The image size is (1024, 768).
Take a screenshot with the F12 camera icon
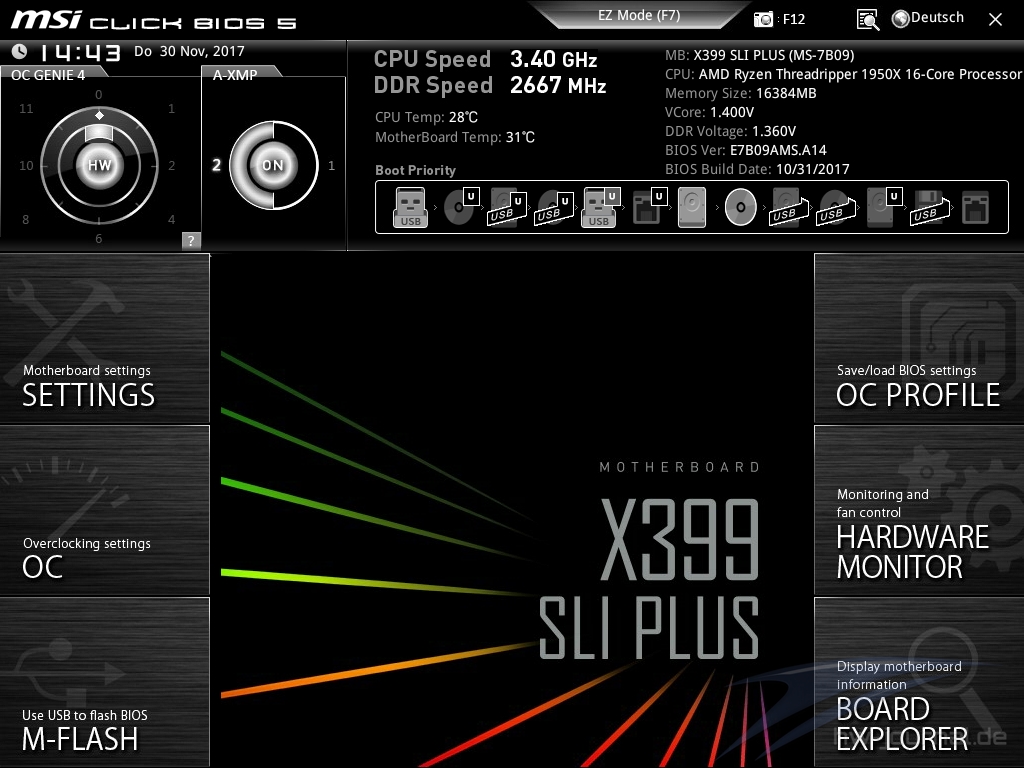(763, 20)
